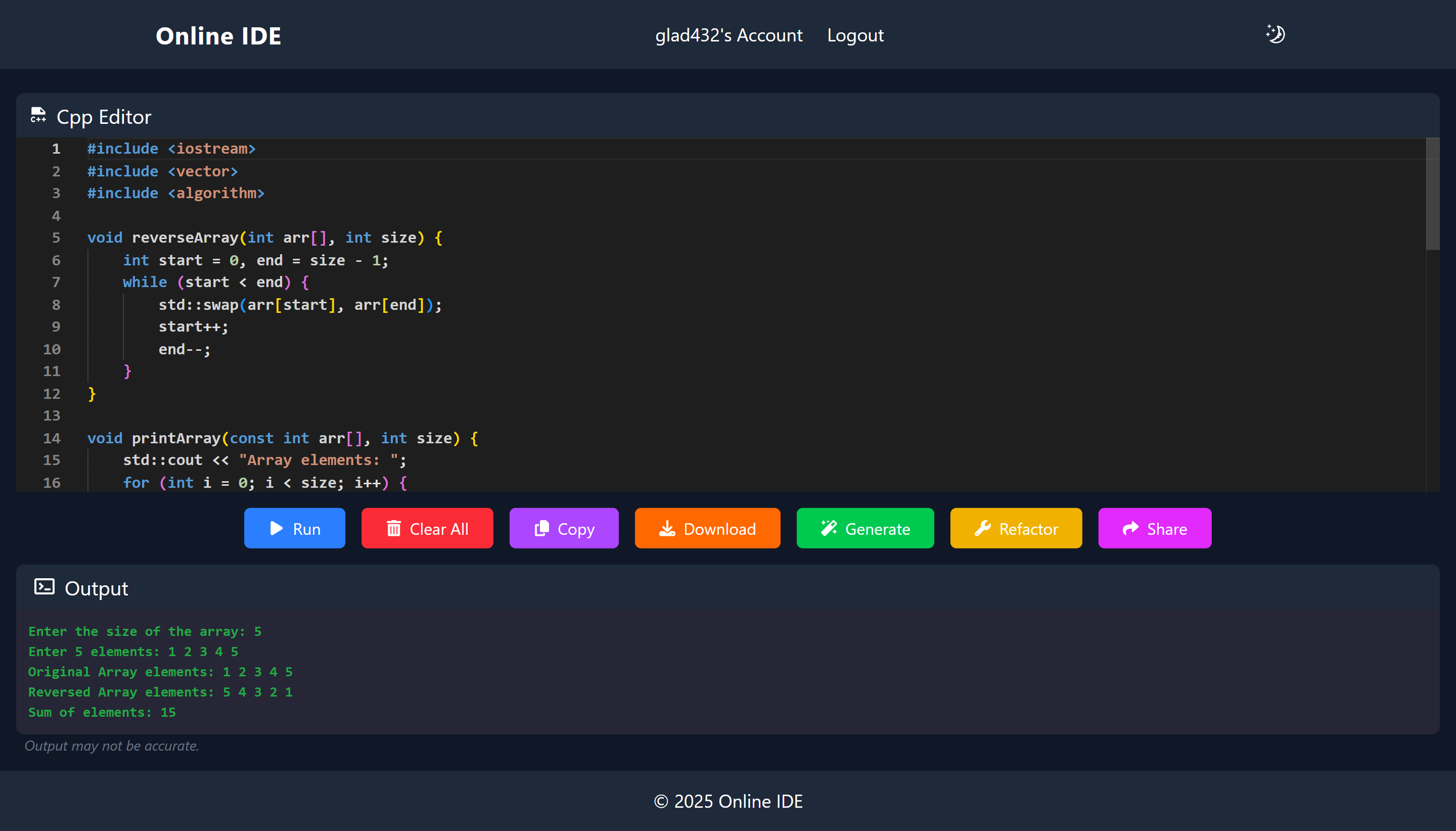Viewport: 1456px width, 831px height.
Task: Click the Copy button label
Action: tap(576, 529)
